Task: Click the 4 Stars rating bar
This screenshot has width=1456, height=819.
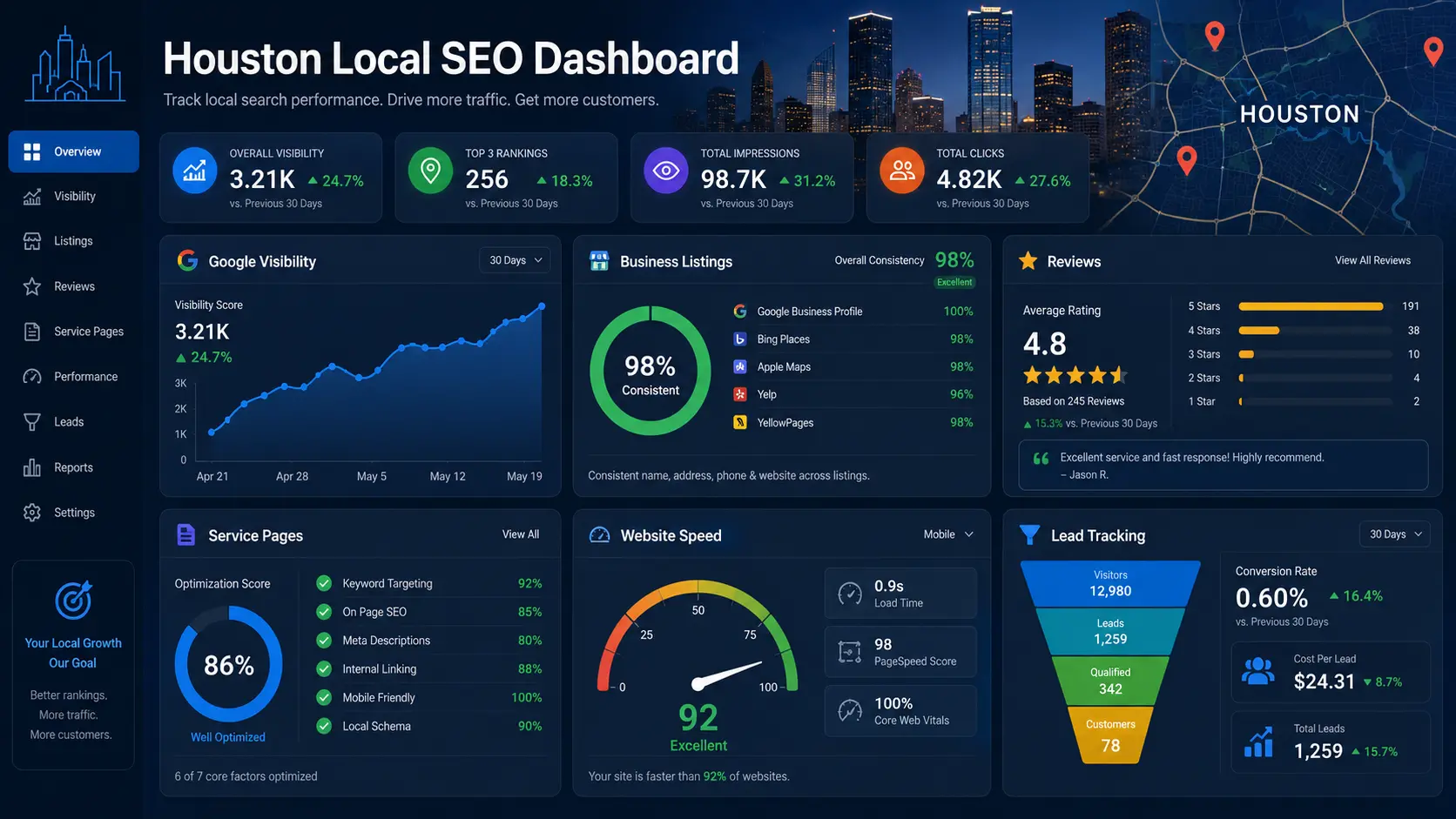Action: coord(1315,331)
